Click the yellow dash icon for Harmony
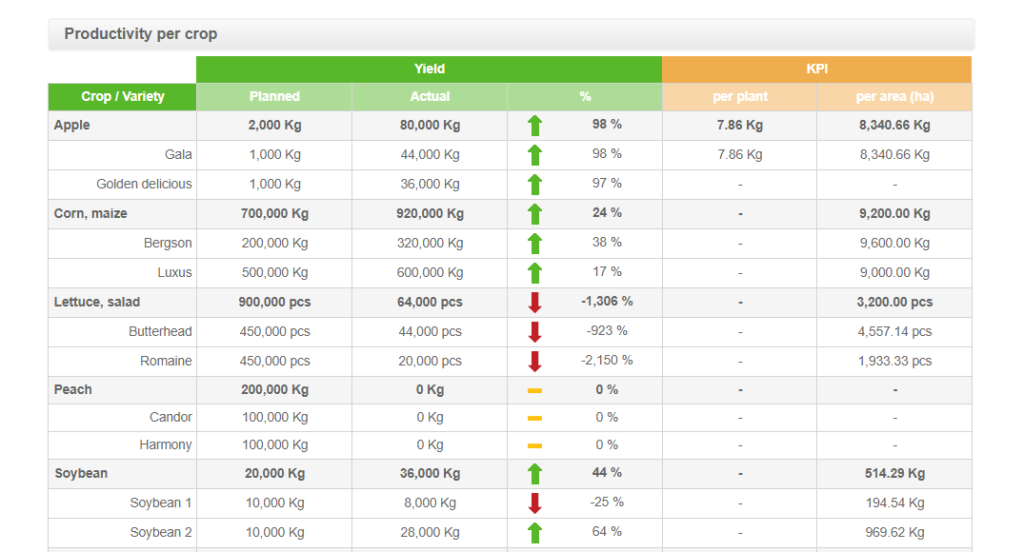Image resolution: width=1024 pixels, height=552 pixels. click(535, 445)
